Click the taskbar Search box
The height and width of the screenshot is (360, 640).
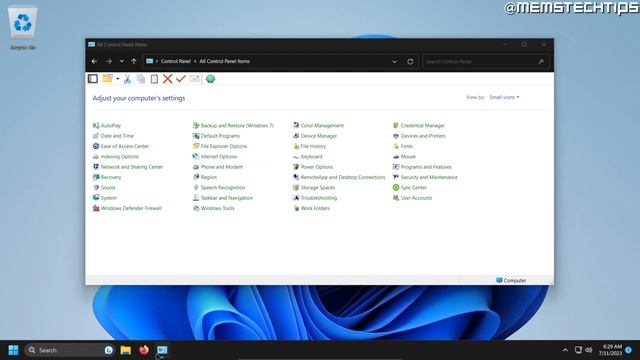point(69,350)
